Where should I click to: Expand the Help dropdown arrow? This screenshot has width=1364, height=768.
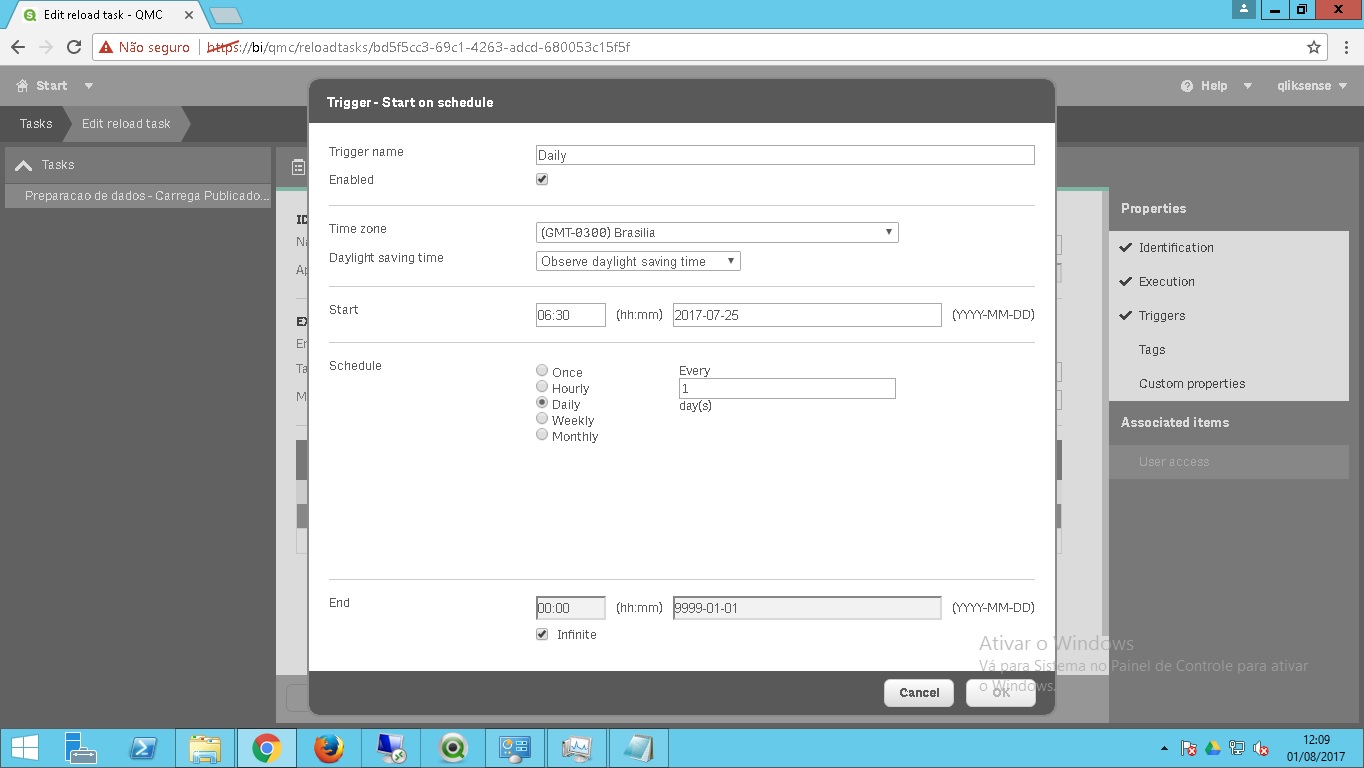(1248, 86)
